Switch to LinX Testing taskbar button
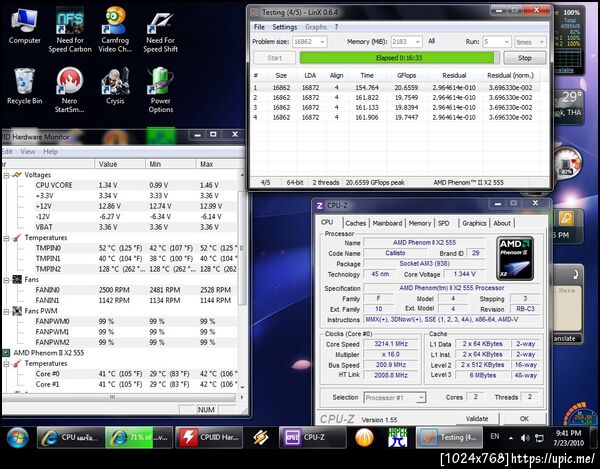 click(449, 437)
